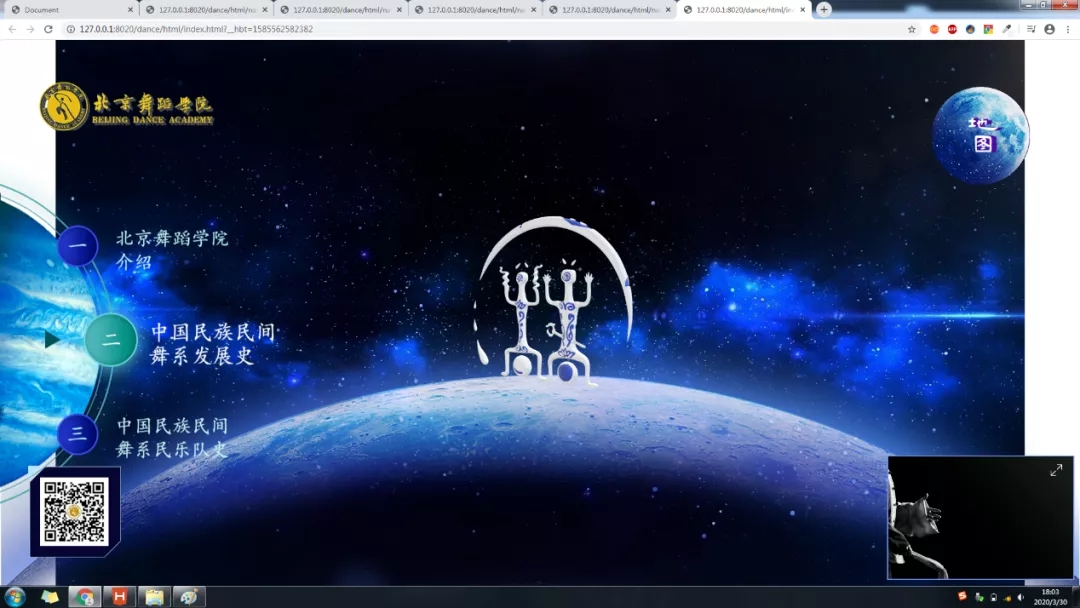1080x608 pixels.
Task: Click the play arrow beside item two
Action: 52,339
